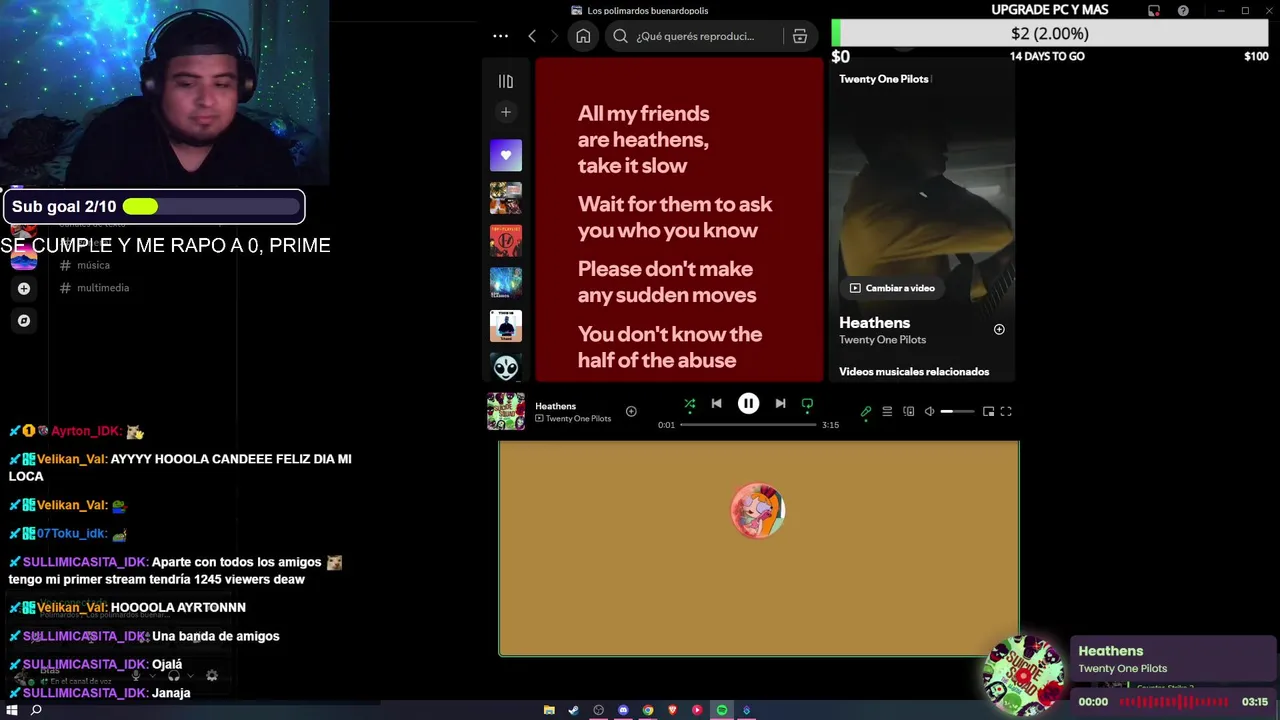Open Google Chrome from the taskbar
Screen dimensions: 1280x720
coord(648,710)
